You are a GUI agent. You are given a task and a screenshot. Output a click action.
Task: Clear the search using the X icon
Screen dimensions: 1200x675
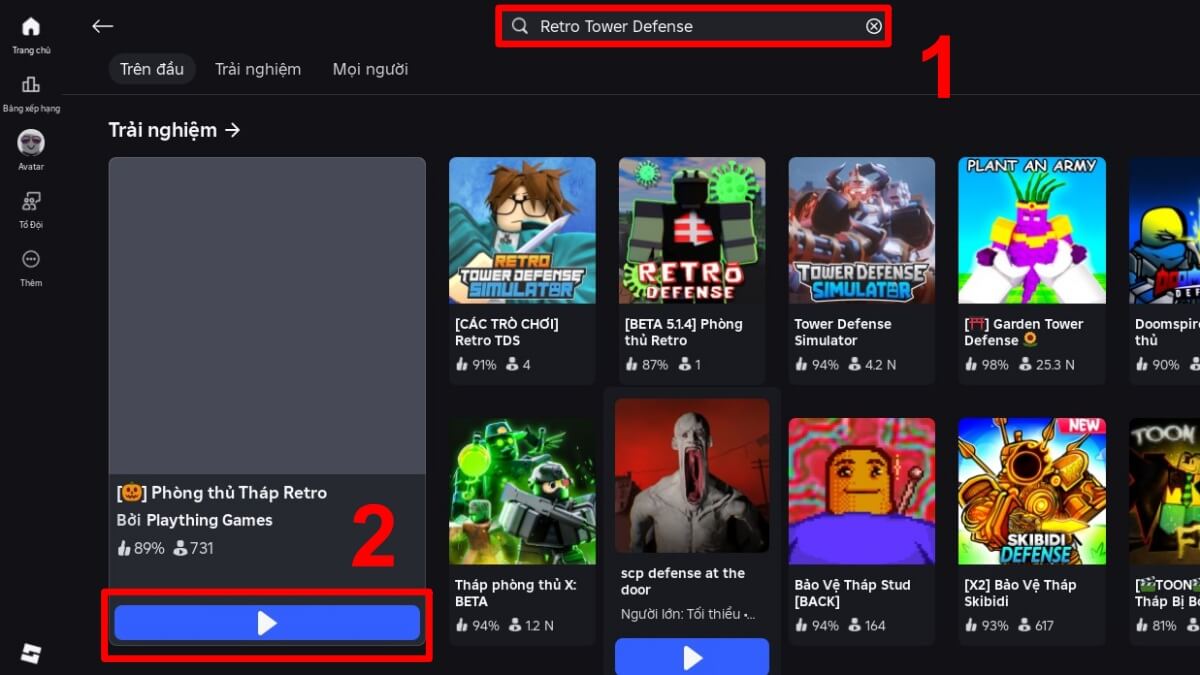click(x=872, y=26)
